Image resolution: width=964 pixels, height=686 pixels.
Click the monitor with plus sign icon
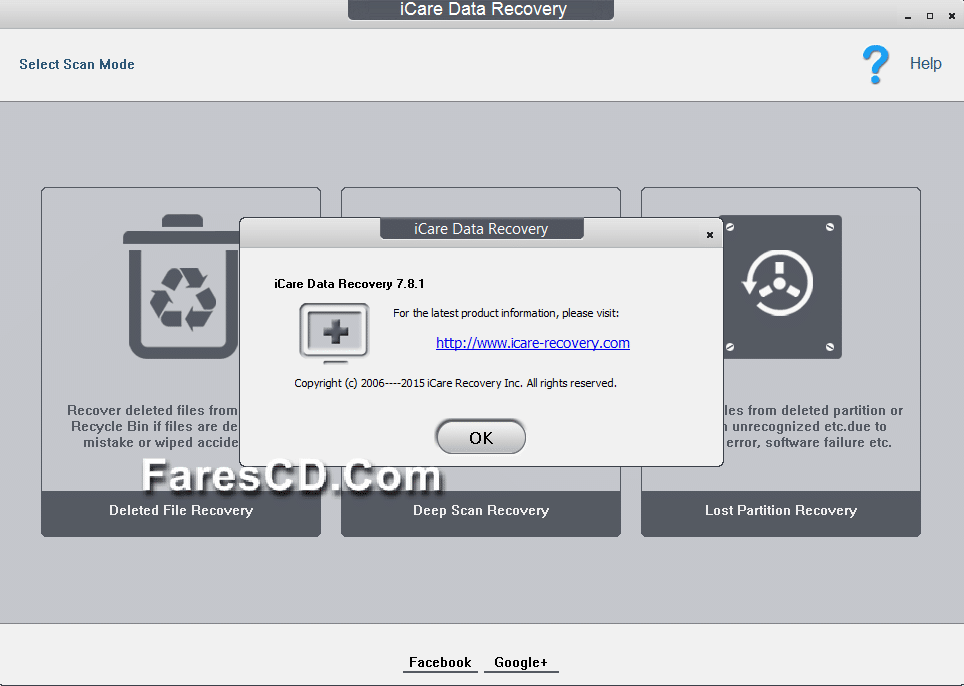334,333
